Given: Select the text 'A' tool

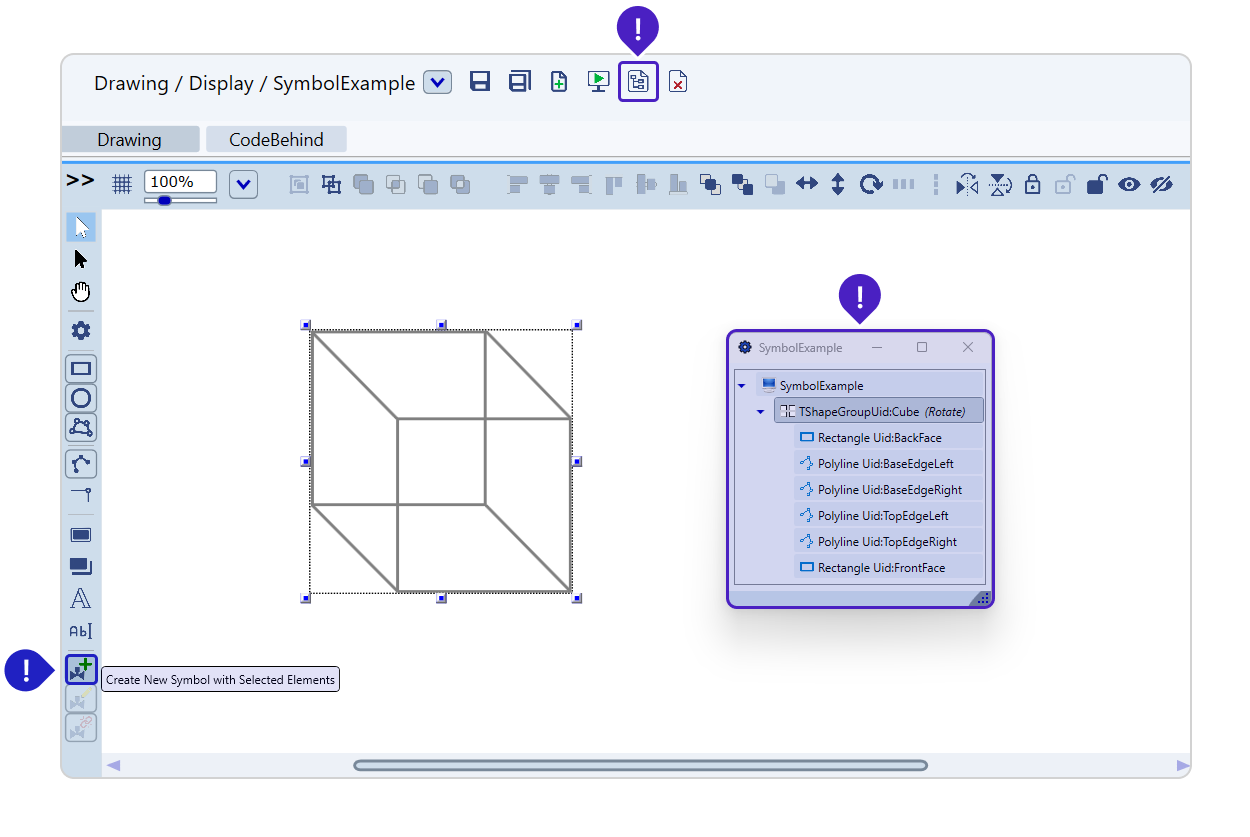Looking at the screenshot, I should (x=81, y=599).
